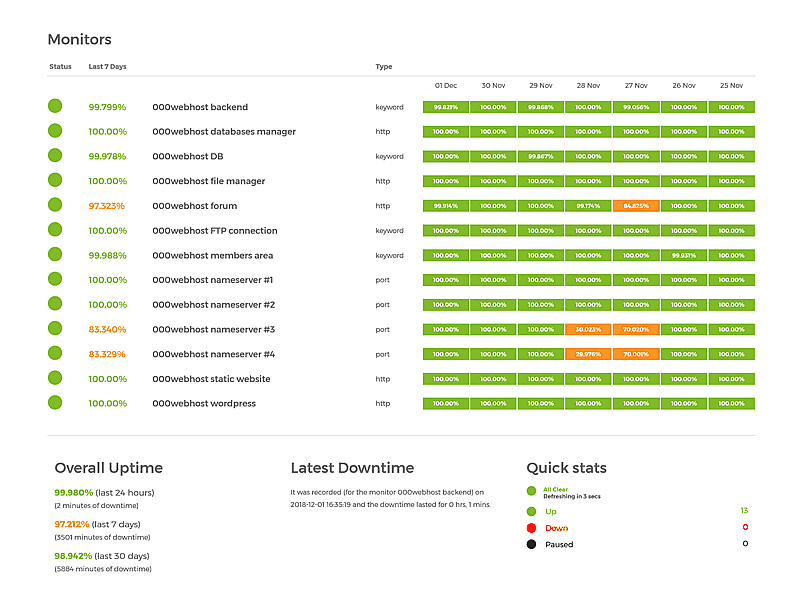800x610 pixels.
Task: Click the 83.329% value for nameserver #4
Action: (107, 354)
